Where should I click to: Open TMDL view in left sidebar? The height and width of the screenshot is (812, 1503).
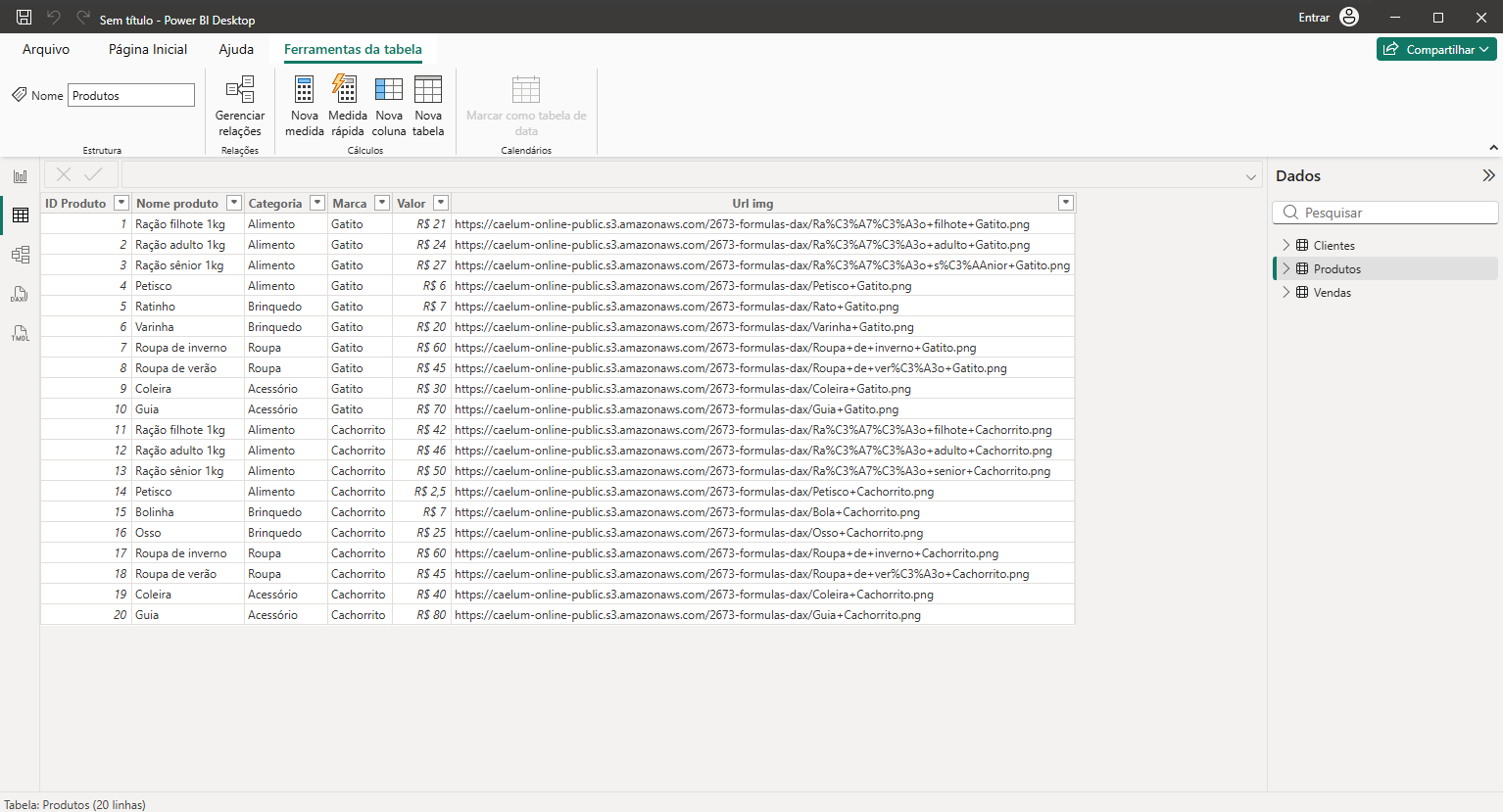pos(21,334)
